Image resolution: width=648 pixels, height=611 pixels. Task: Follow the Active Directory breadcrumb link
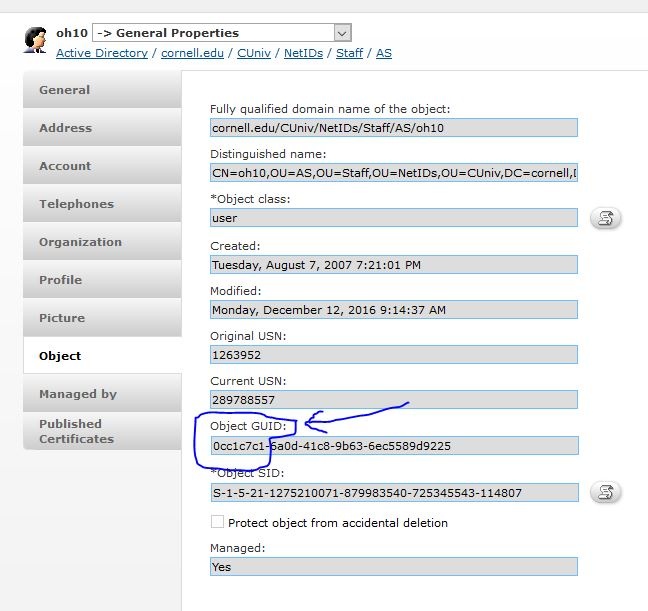pos(102,53)
